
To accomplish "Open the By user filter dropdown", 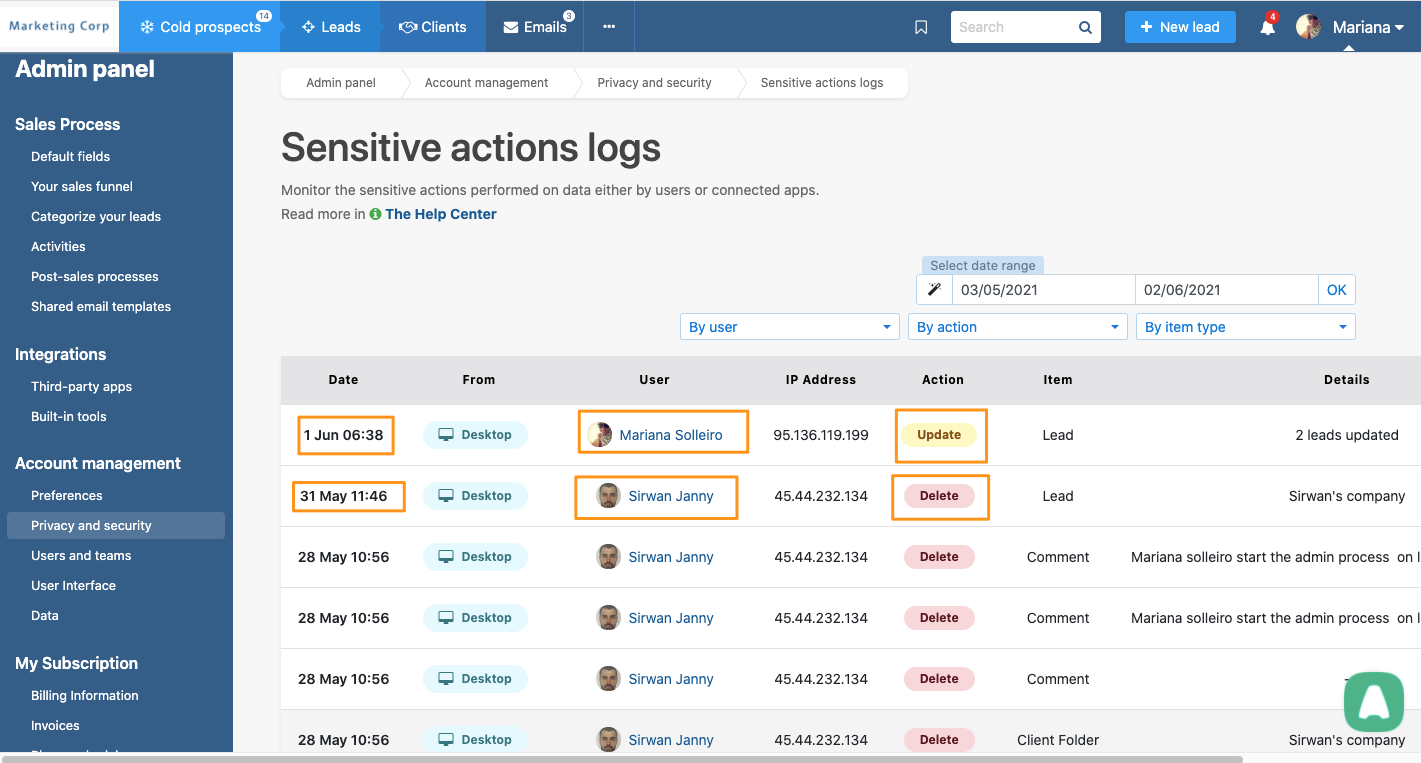I will [789, 326].
